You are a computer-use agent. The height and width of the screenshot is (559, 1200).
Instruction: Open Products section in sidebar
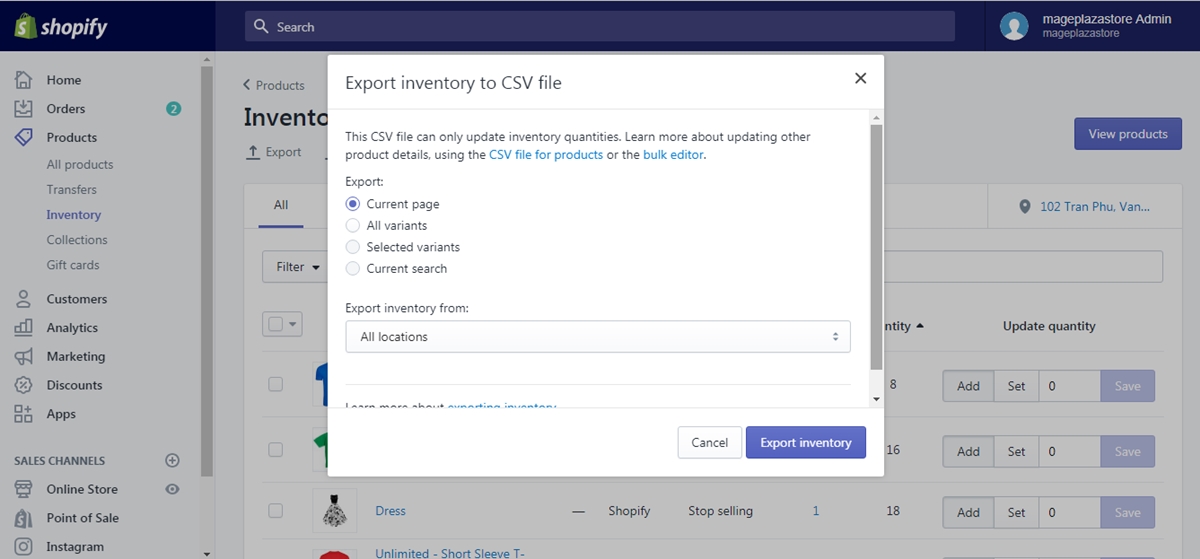click(x=71, y=137)
